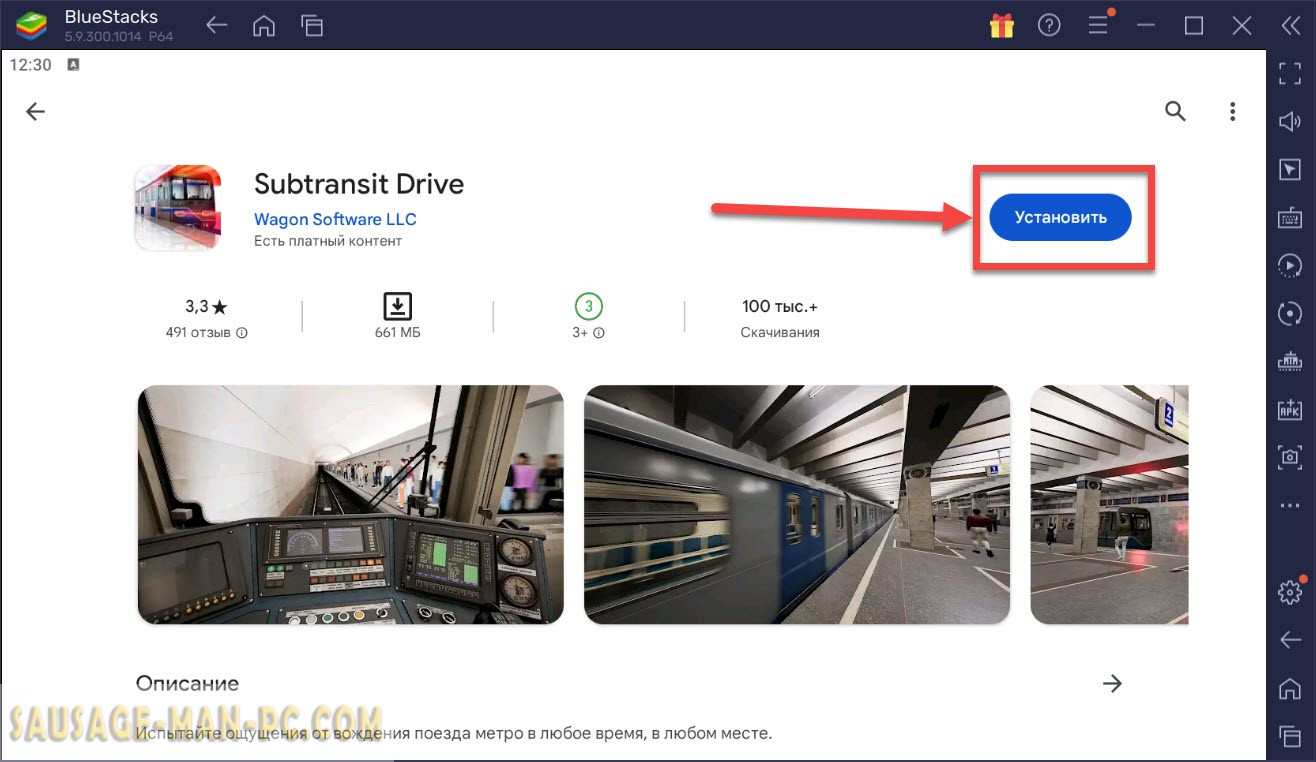The width and height of the screenshot is (1316, 762).
Task: Click the circular rotate arrows sidebar icon
Action: pos(1290,314)
